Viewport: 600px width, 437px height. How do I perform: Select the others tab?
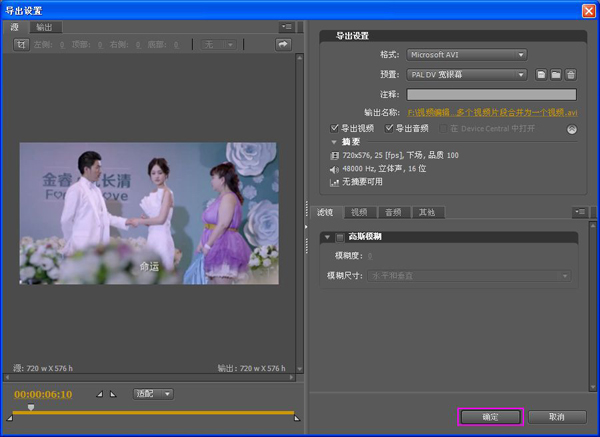coord(427,212)
